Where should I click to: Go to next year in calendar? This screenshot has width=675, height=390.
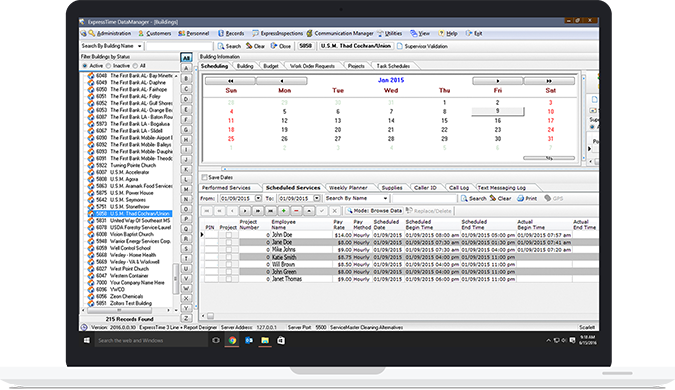click(x=549, y=80)
